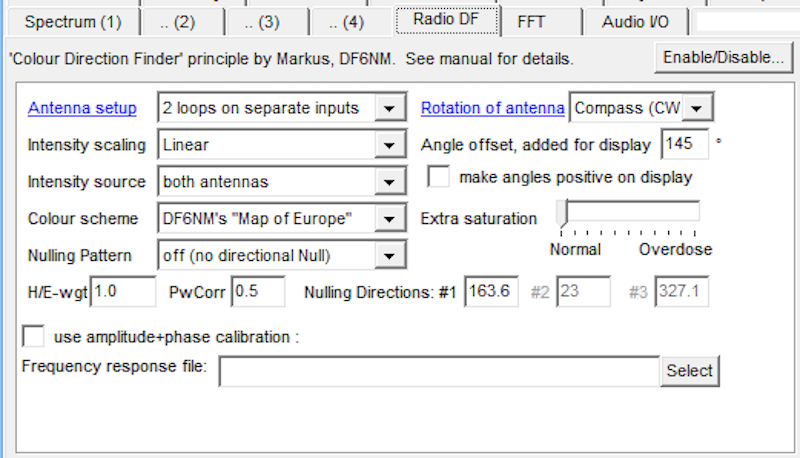Select the .. (2) spectrum tab
Screen dimensions: 800x458
coord(177,21)
